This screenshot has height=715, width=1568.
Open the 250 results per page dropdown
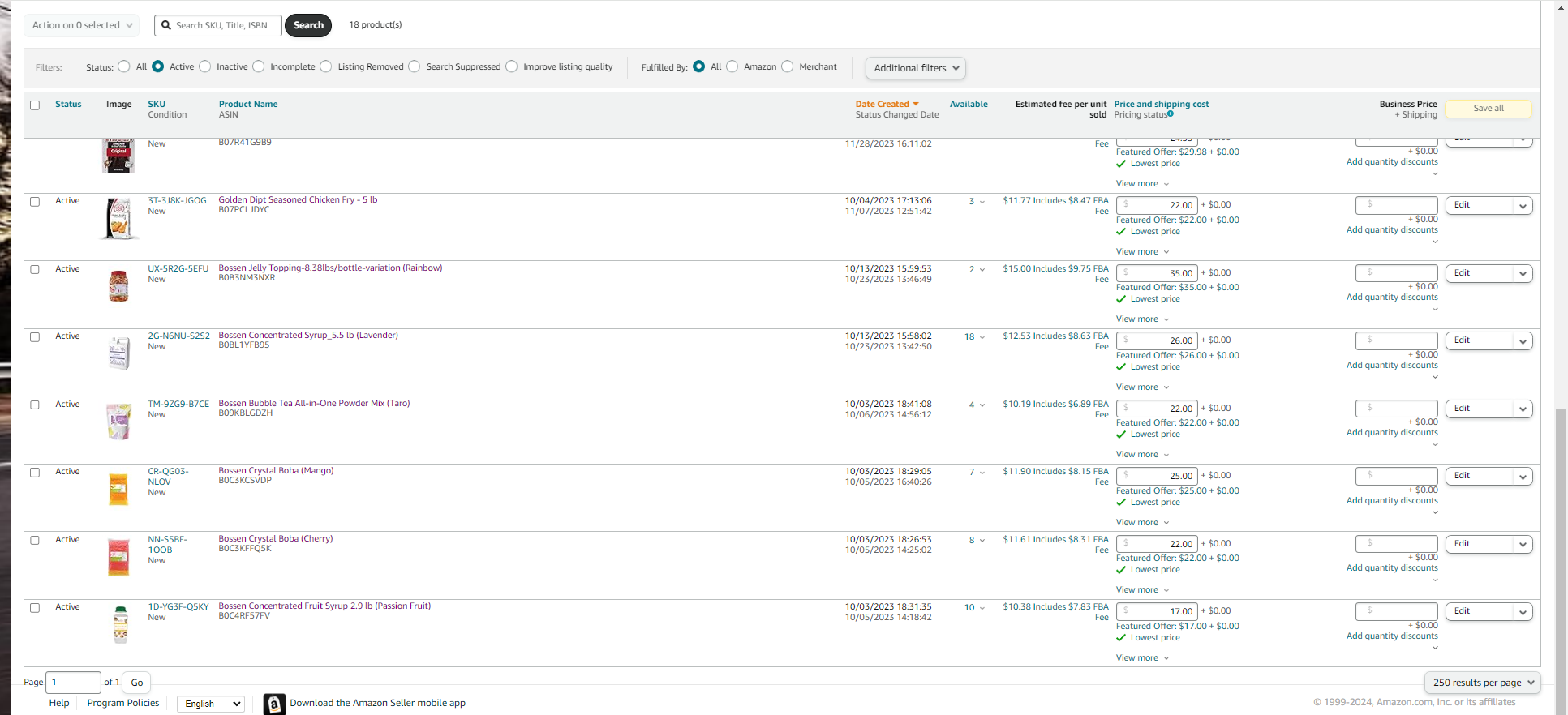[x=1483, y=683]
